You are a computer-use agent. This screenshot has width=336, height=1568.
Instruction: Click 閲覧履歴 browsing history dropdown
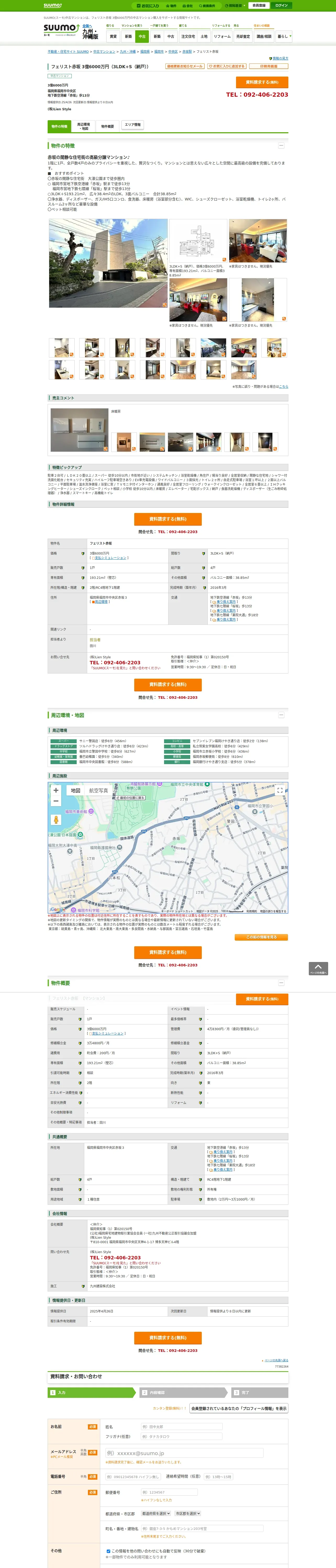235,5
